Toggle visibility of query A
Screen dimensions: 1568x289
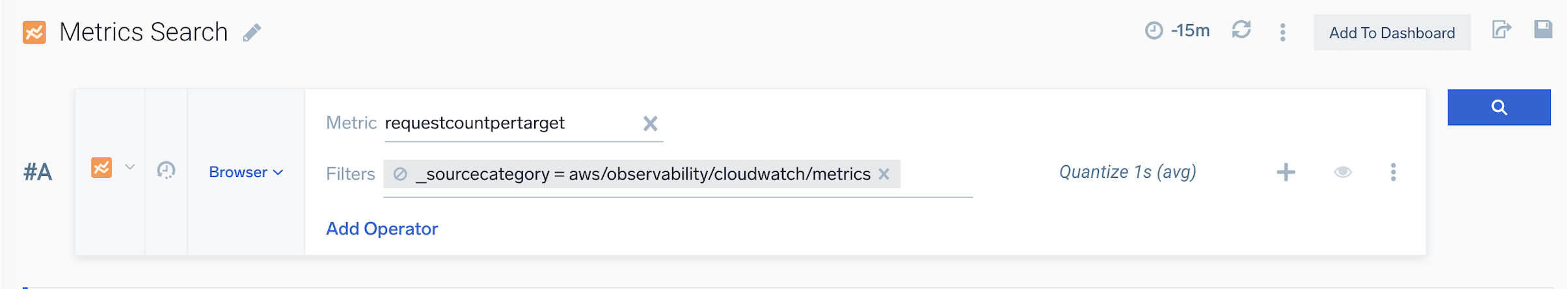tap(1342, 172)
